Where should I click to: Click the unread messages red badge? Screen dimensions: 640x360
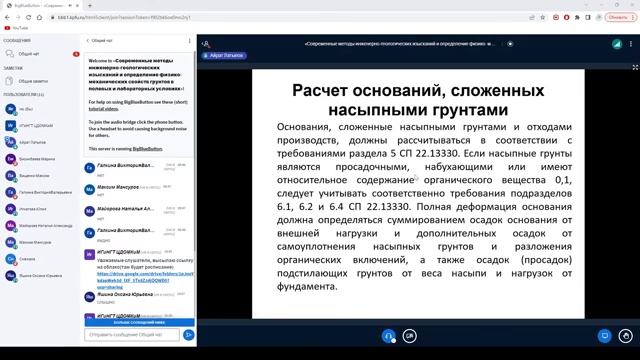coord(76,54)
